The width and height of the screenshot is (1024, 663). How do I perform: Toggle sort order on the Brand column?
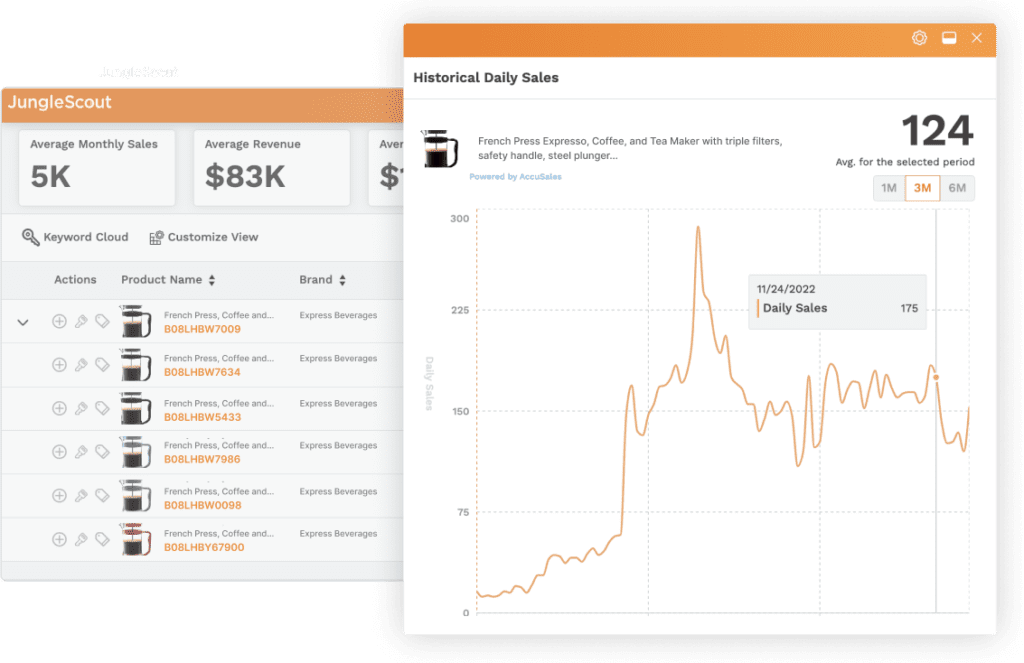coord(340,280)
